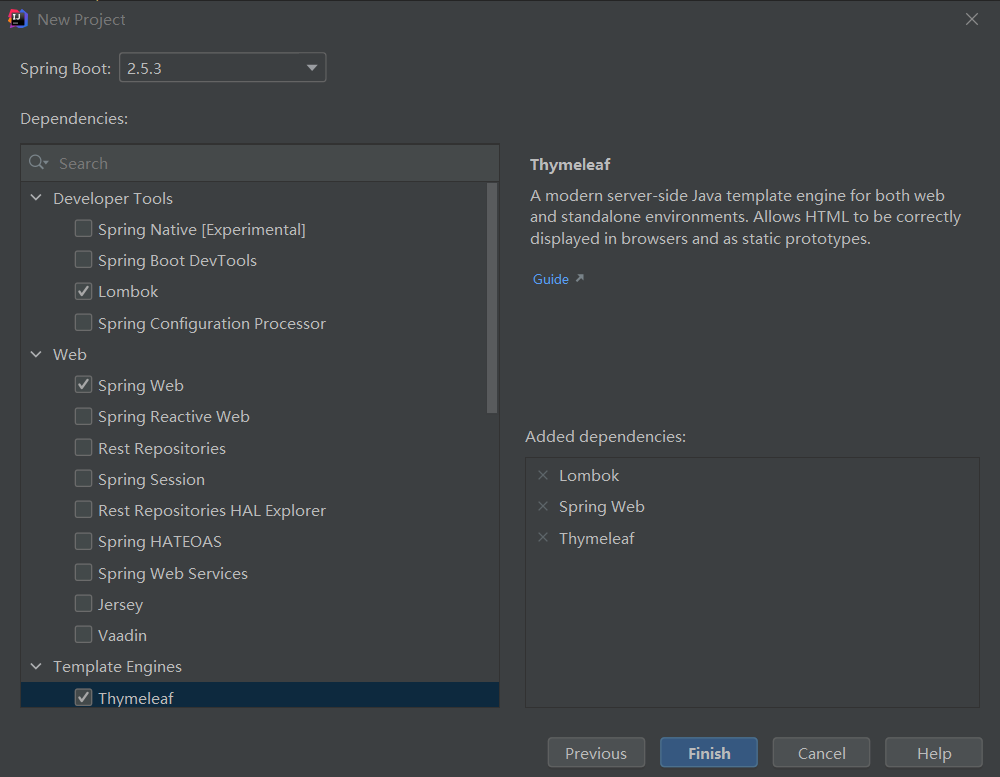Select the Web tree label

(70, 355)
